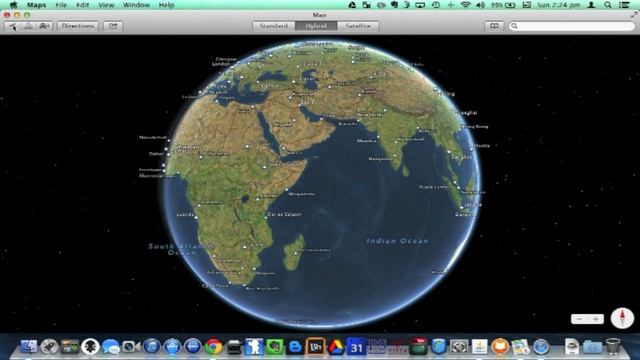This screenshot has height=360, width=640.
Task: Open the AirPlay display menu icon
Action: (x=420, y=5)
